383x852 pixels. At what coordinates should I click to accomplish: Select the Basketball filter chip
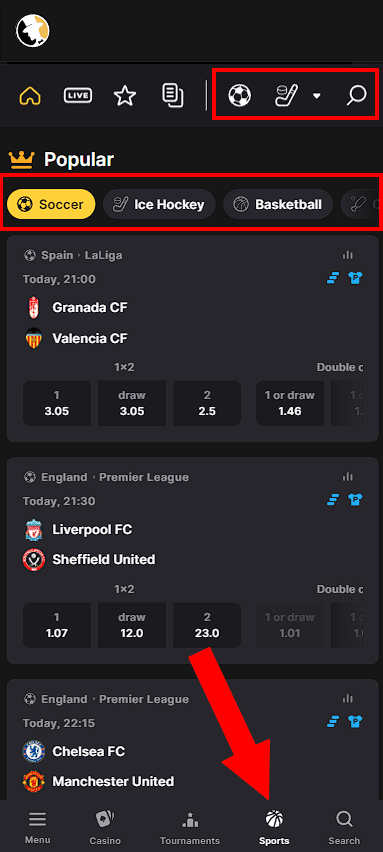(278, 204)
